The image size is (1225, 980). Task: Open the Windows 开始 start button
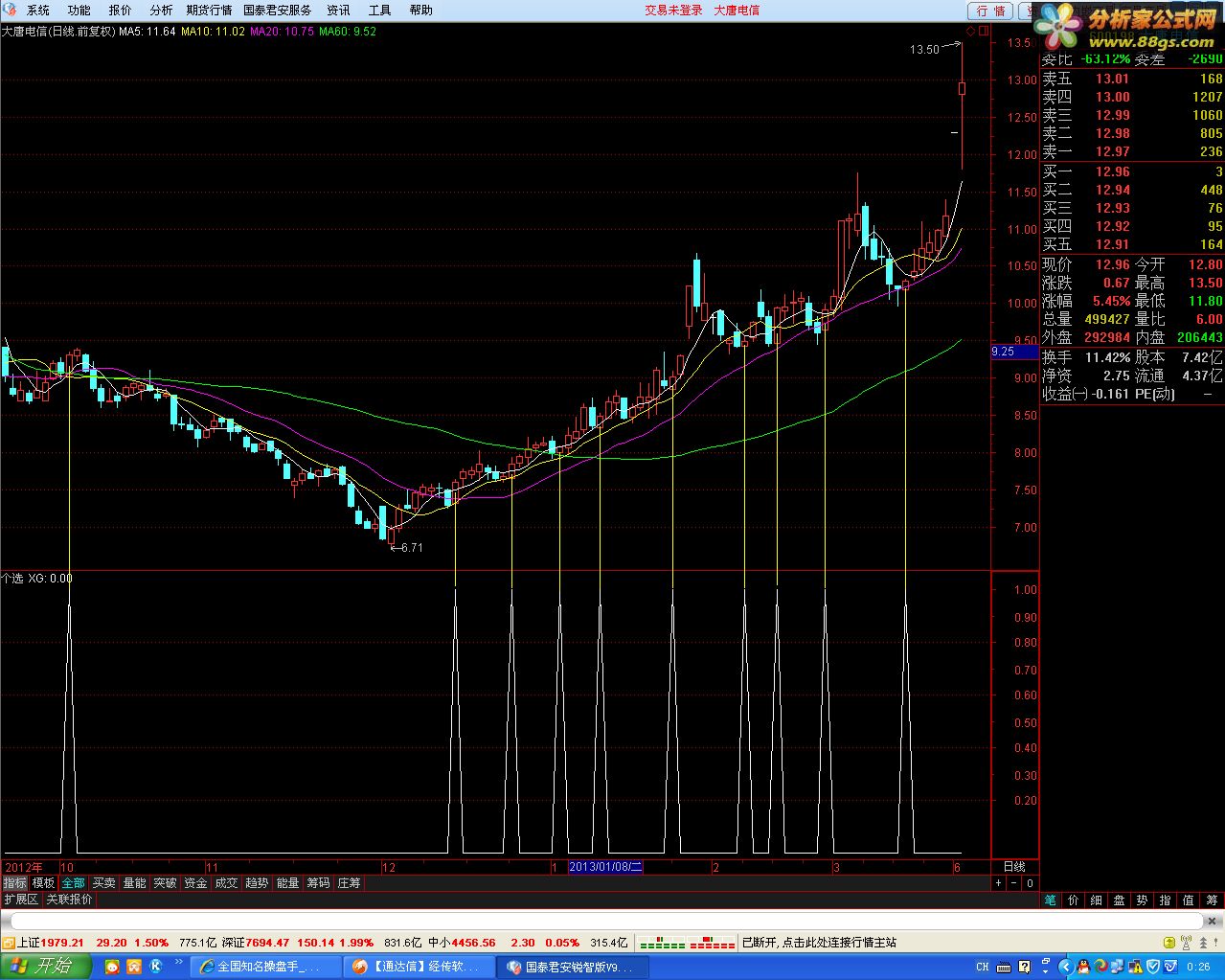coord(45,966)
